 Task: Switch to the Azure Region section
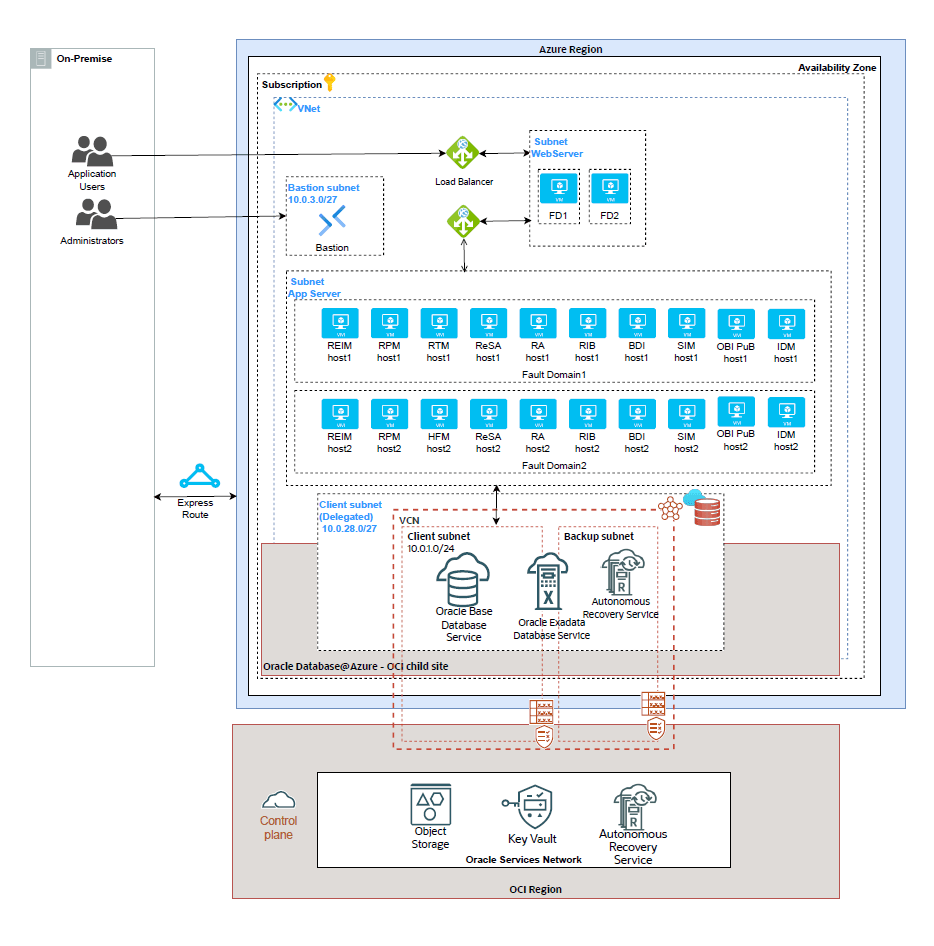pos(570,48)
